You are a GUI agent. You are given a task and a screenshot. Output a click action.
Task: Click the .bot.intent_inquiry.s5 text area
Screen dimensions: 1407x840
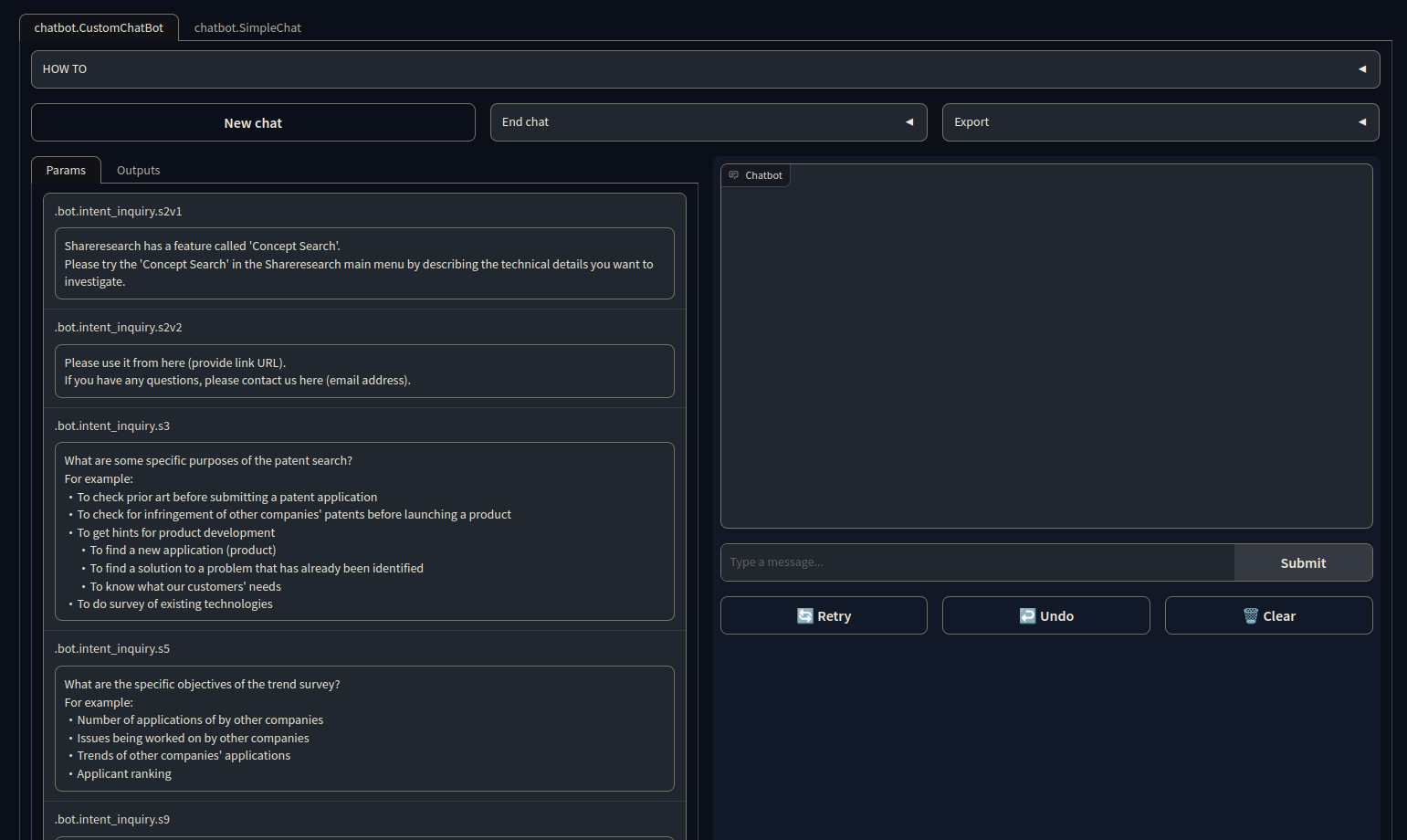point(364,729)
